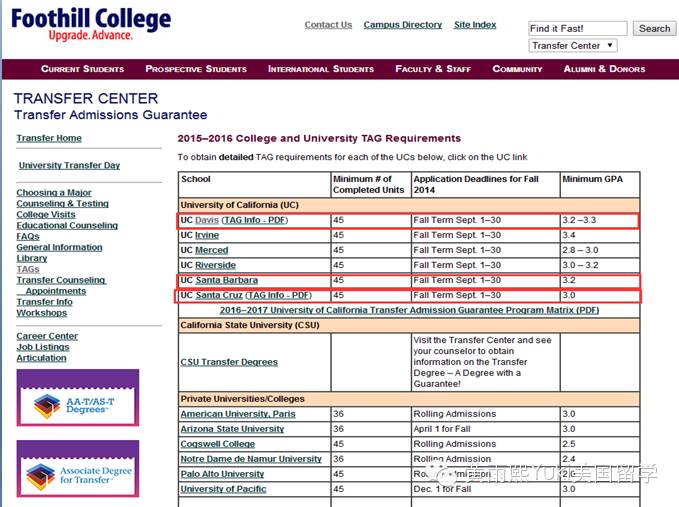Click UC Irvine minimum GPA 3.4

click(x=569, y=235)
